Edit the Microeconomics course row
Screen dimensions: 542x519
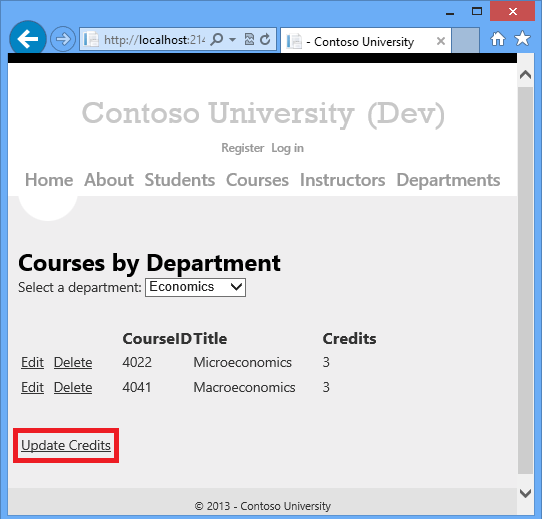[x=32, y=362]
